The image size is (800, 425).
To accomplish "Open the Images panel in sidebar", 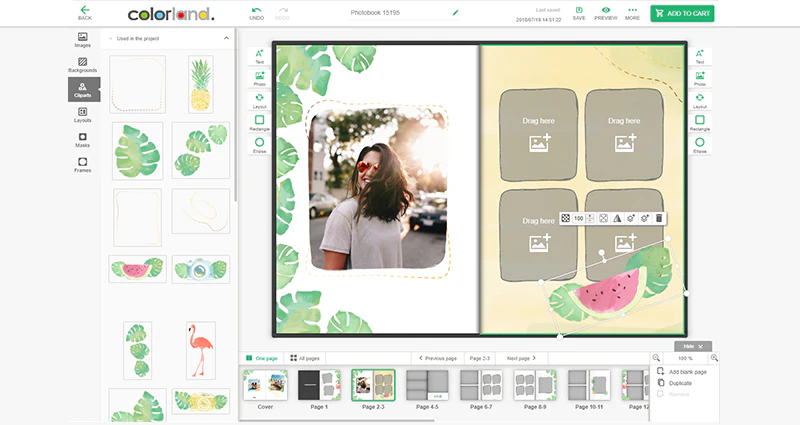I will pyautogui.click(x=82, y=40).
